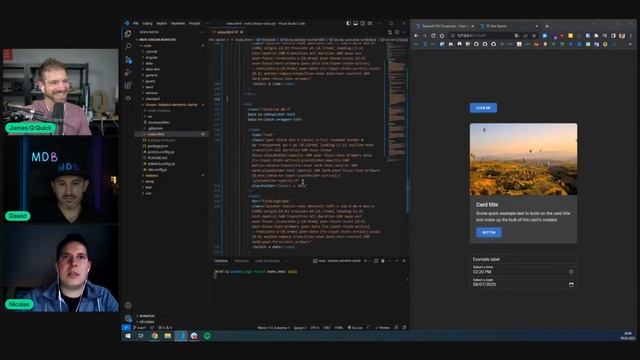
Task: Click the split editor icon above the code
Action: pos(397,32)
